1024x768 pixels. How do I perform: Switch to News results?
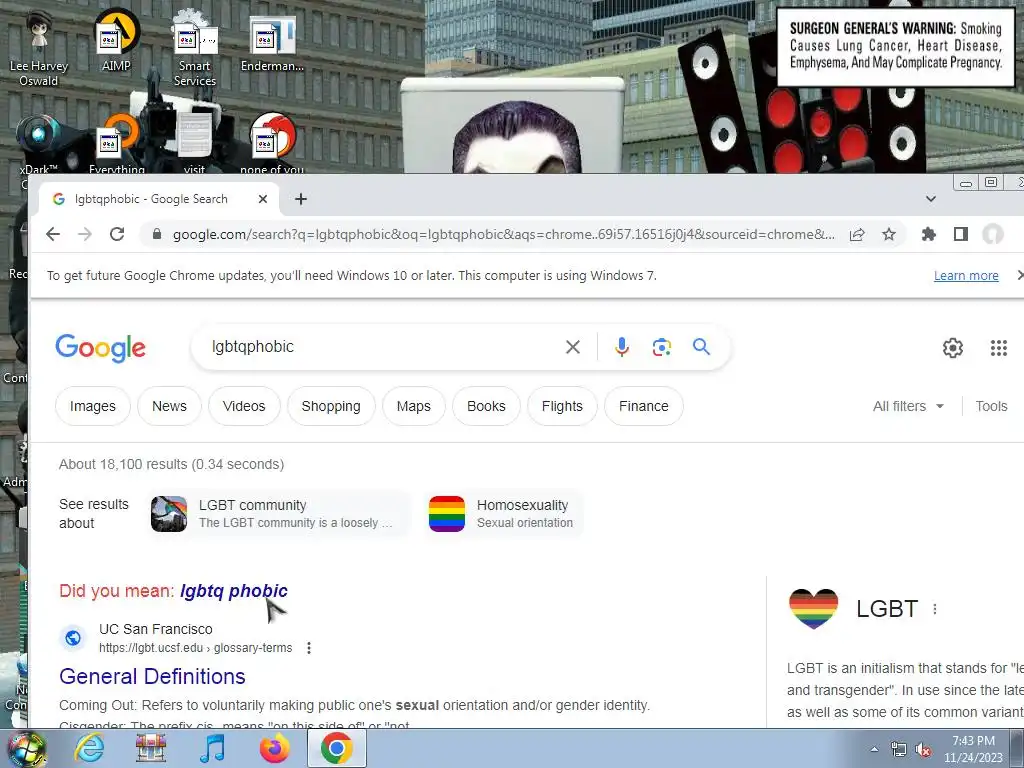click(x=169, y=406)
